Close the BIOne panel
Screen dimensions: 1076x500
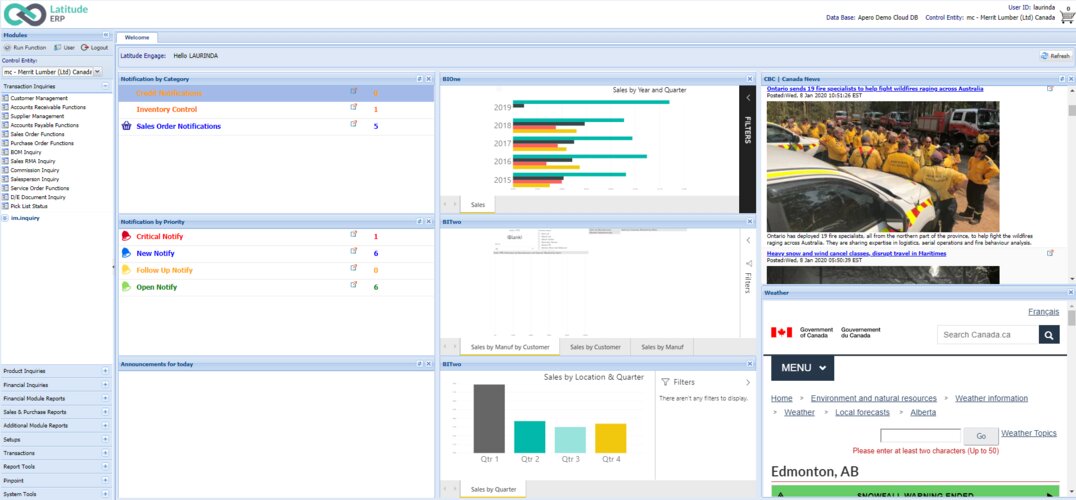click(x=750, y=79)
